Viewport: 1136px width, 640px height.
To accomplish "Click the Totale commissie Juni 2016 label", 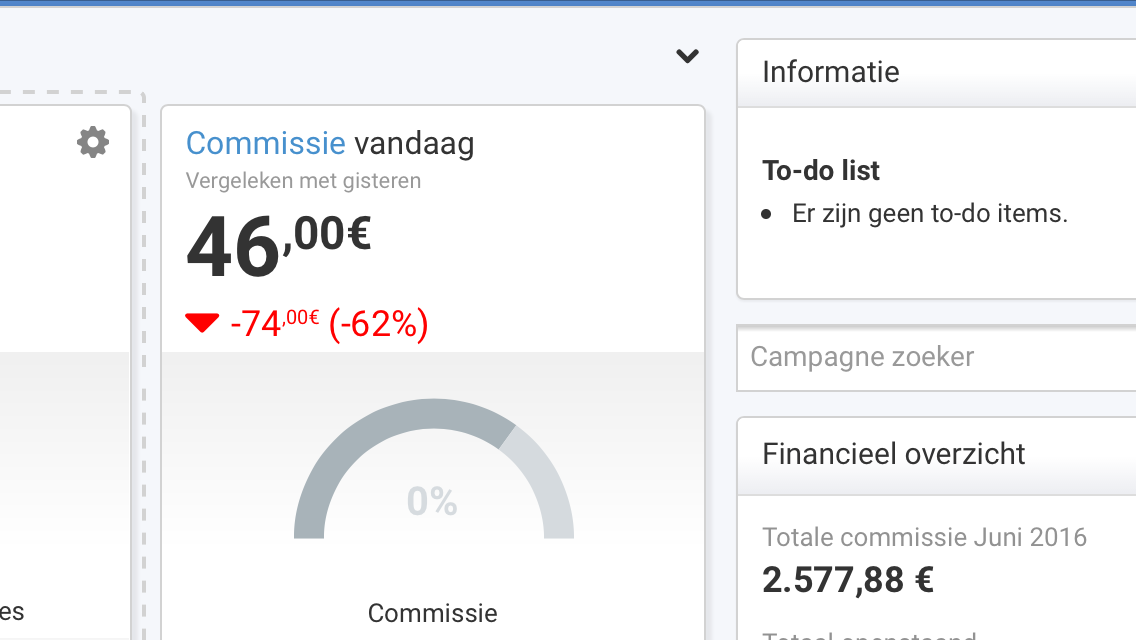I will point(924,537).
